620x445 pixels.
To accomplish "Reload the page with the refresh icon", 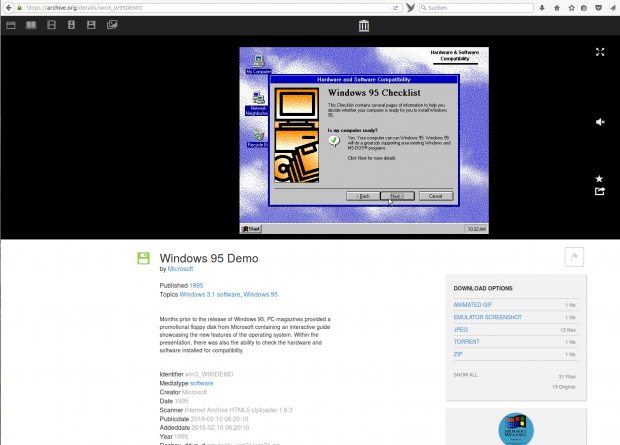I will pos(395,8).
